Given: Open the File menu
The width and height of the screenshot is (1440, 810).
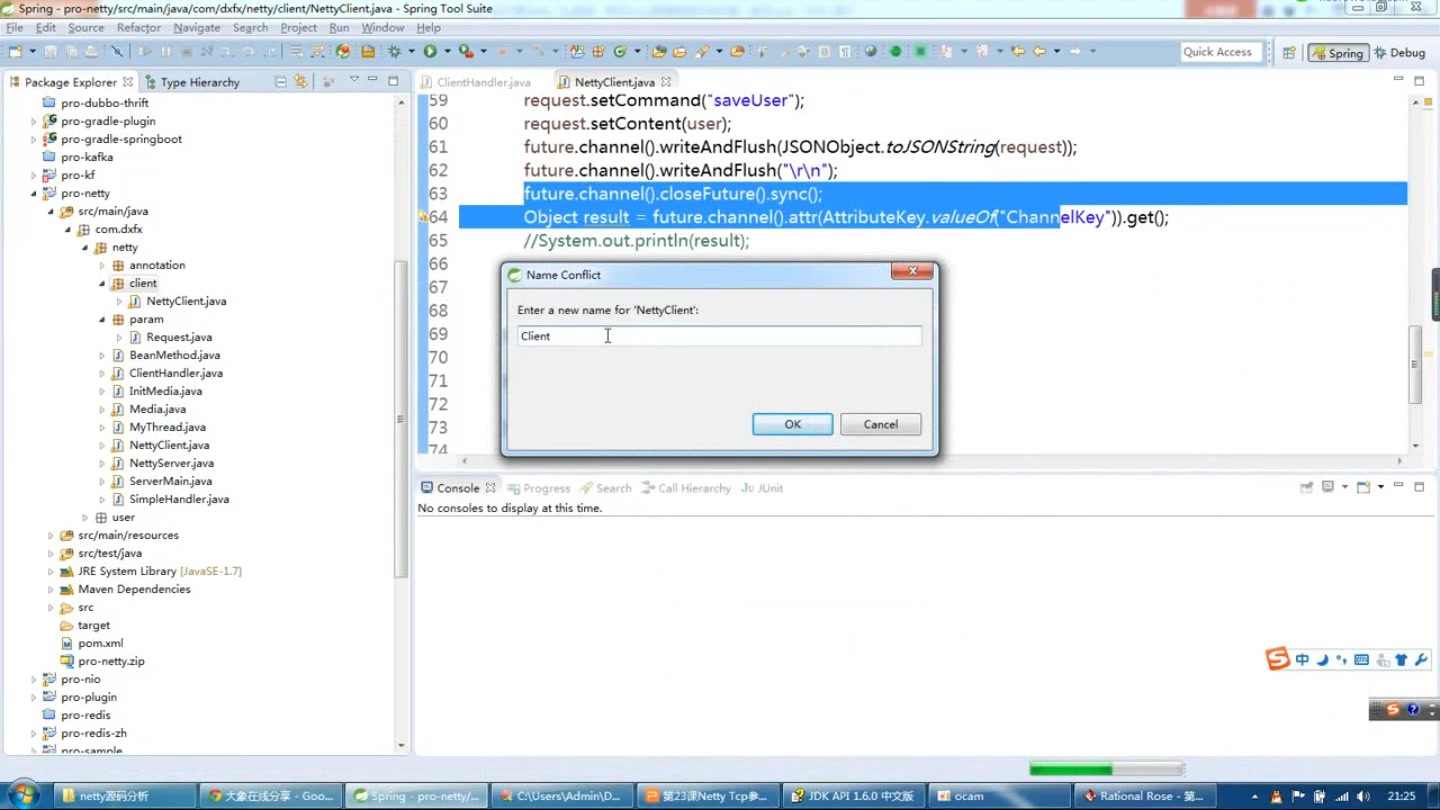Looking at the screenshot, I should 14,27.
